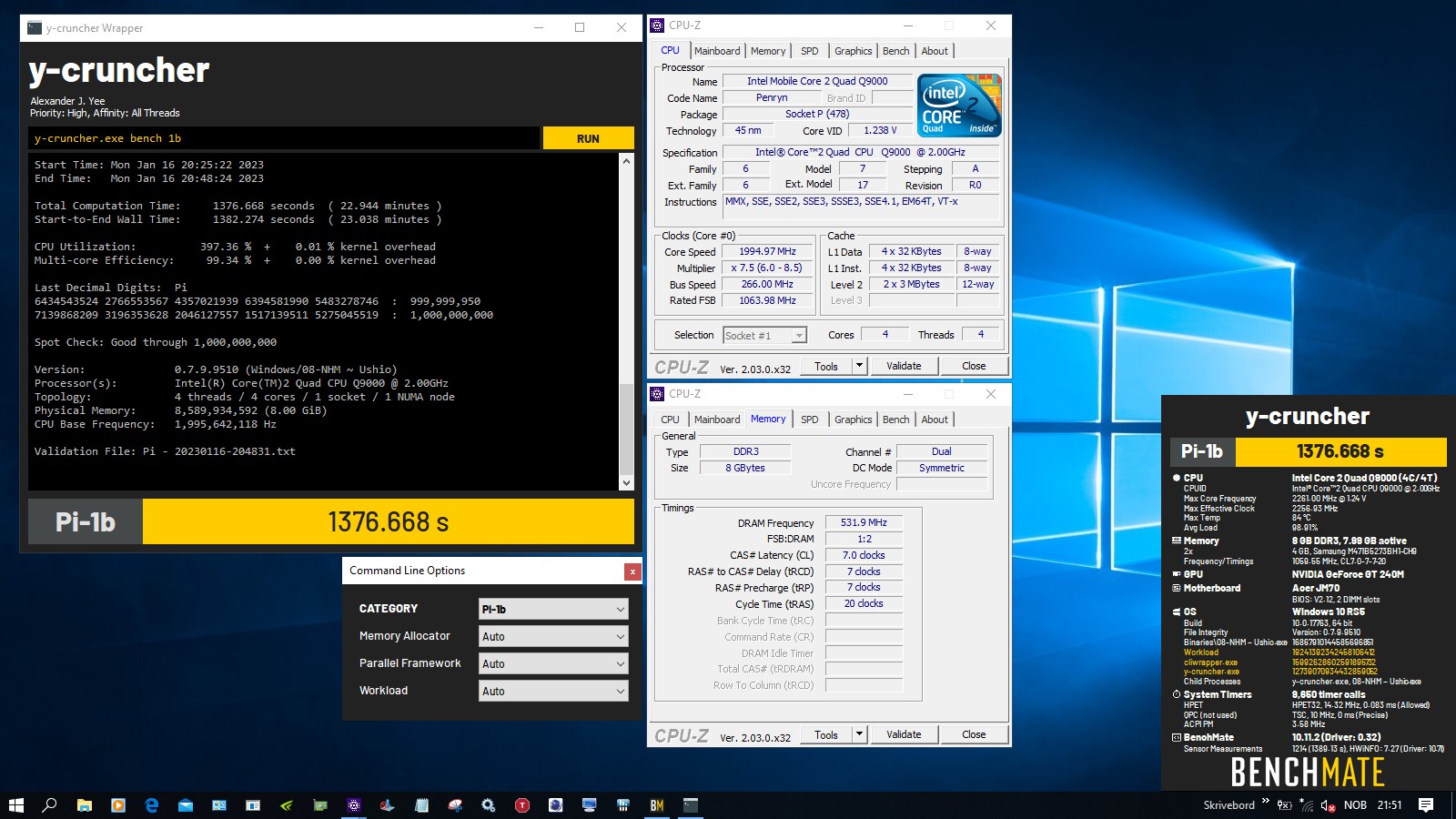
Task: Switch to Mainboard tab in top CPU-Z
Action: [x=717, y=51]
